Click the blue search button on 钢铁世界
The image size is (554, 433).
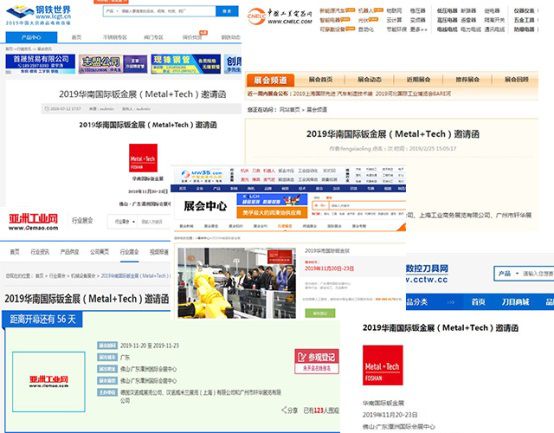click(226, 11)
